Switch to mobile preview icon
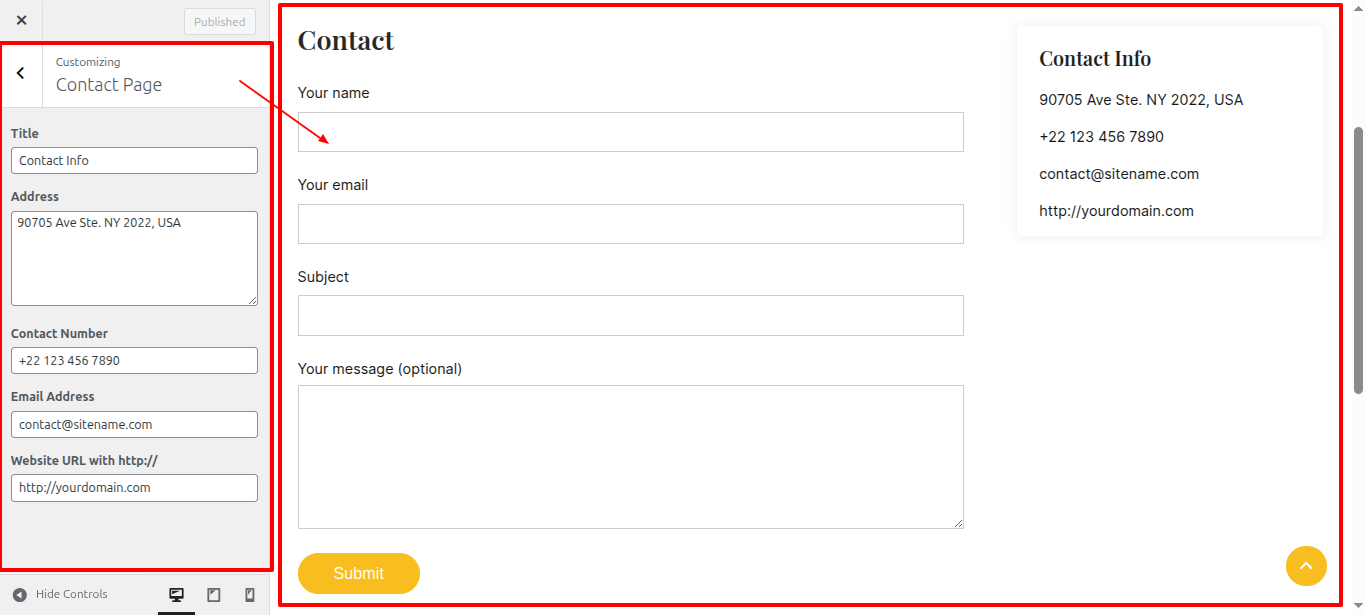Viewport: 1366px width, 615px height. coord(250,595)
